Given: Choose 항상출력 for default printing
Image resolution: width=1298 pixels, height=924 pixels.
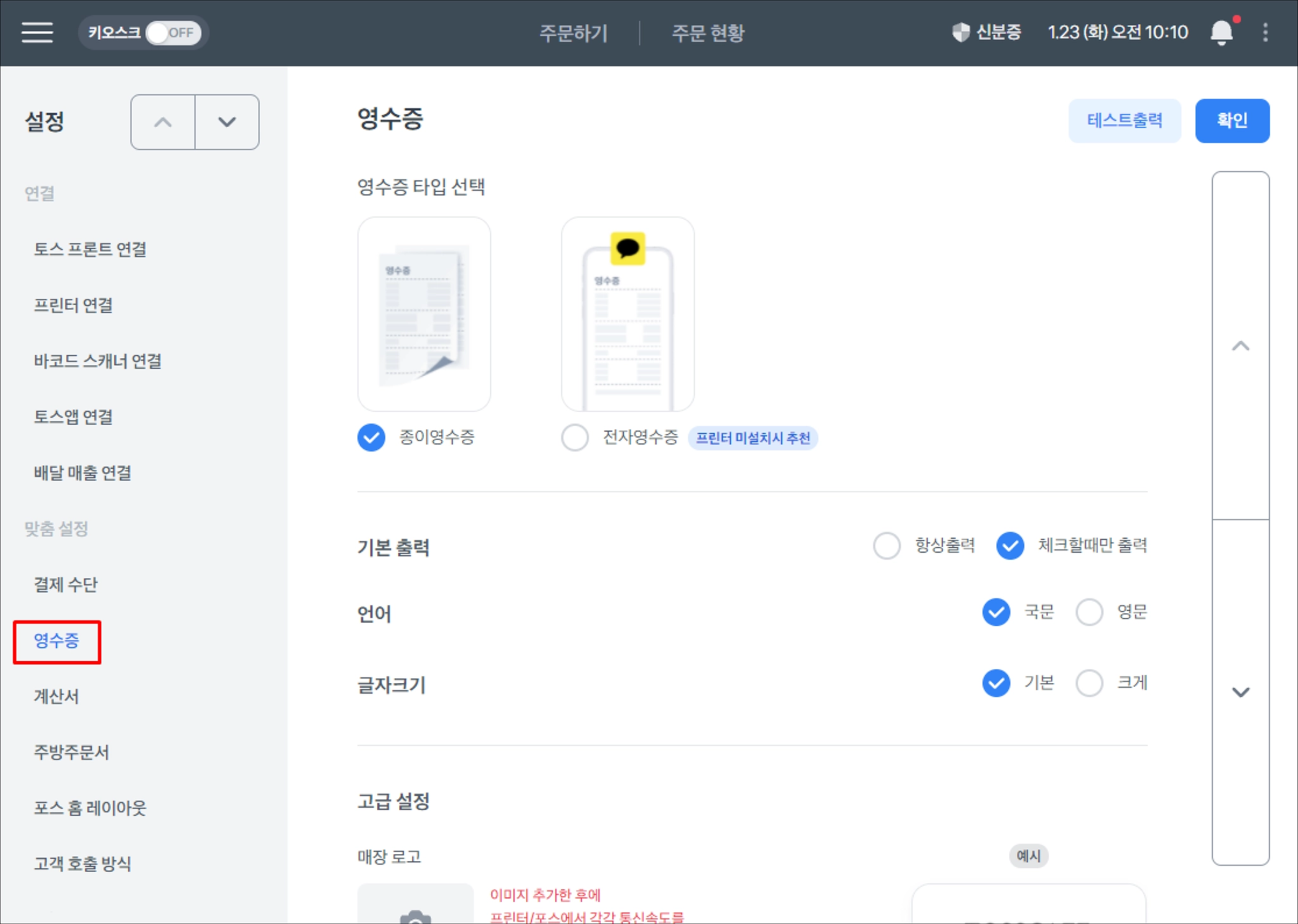Looking at the screenshot, I should [x=887, y=546].
